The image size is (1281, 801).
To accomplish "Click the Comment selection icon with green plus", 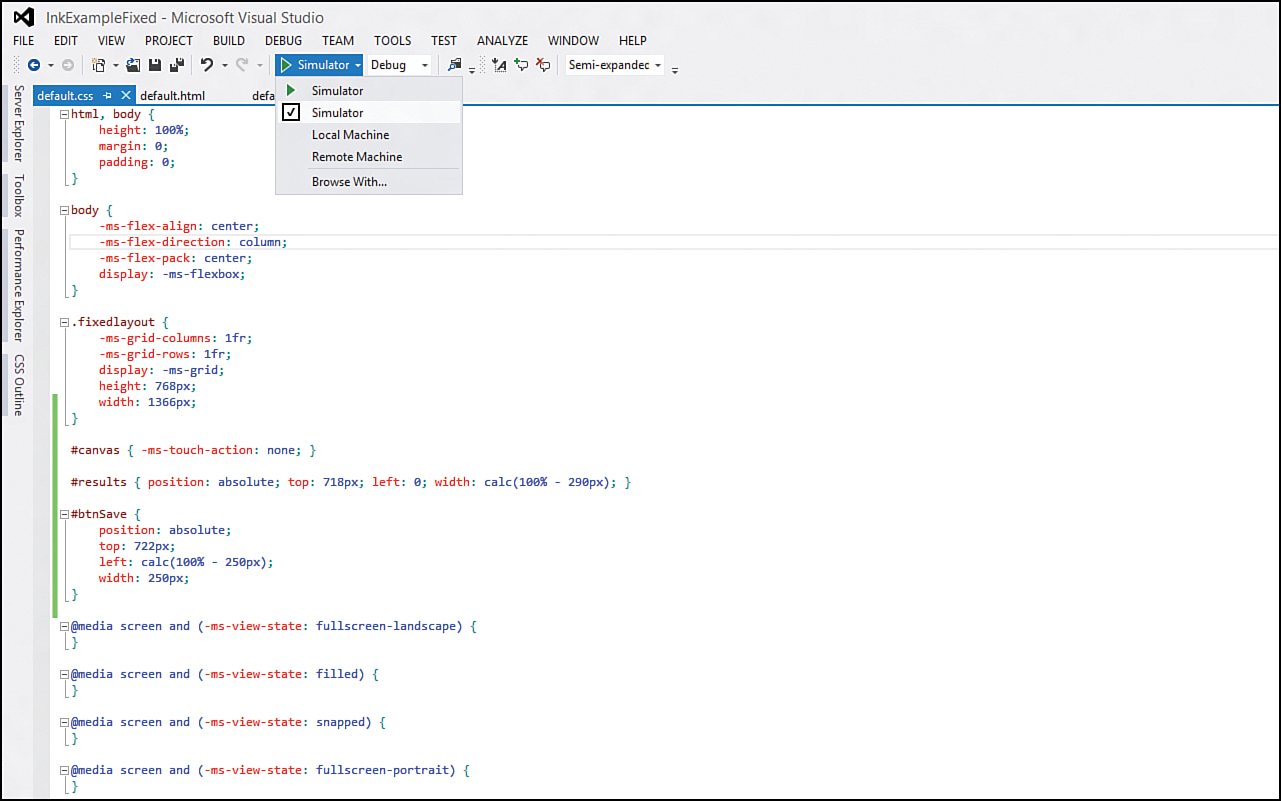I will pos(521,65).
